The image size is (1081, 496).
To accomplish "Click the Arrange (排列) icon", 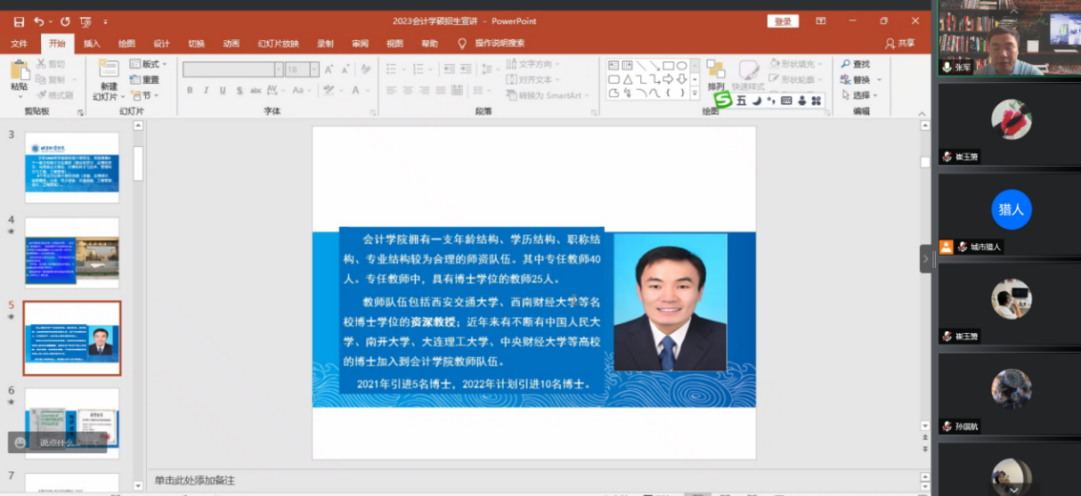I will click(716, 70).
